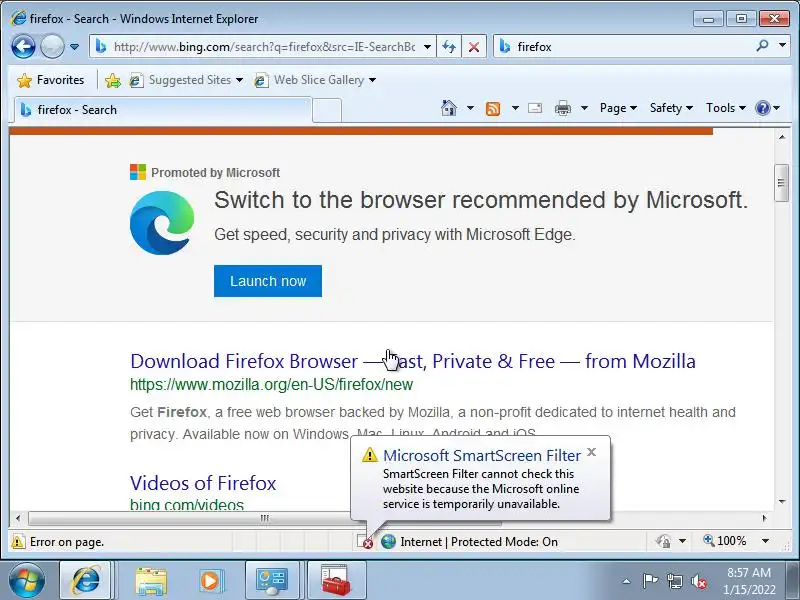Click the blue Help question mark icon
The image size is (800, 600).
click(x=763, y=108)
